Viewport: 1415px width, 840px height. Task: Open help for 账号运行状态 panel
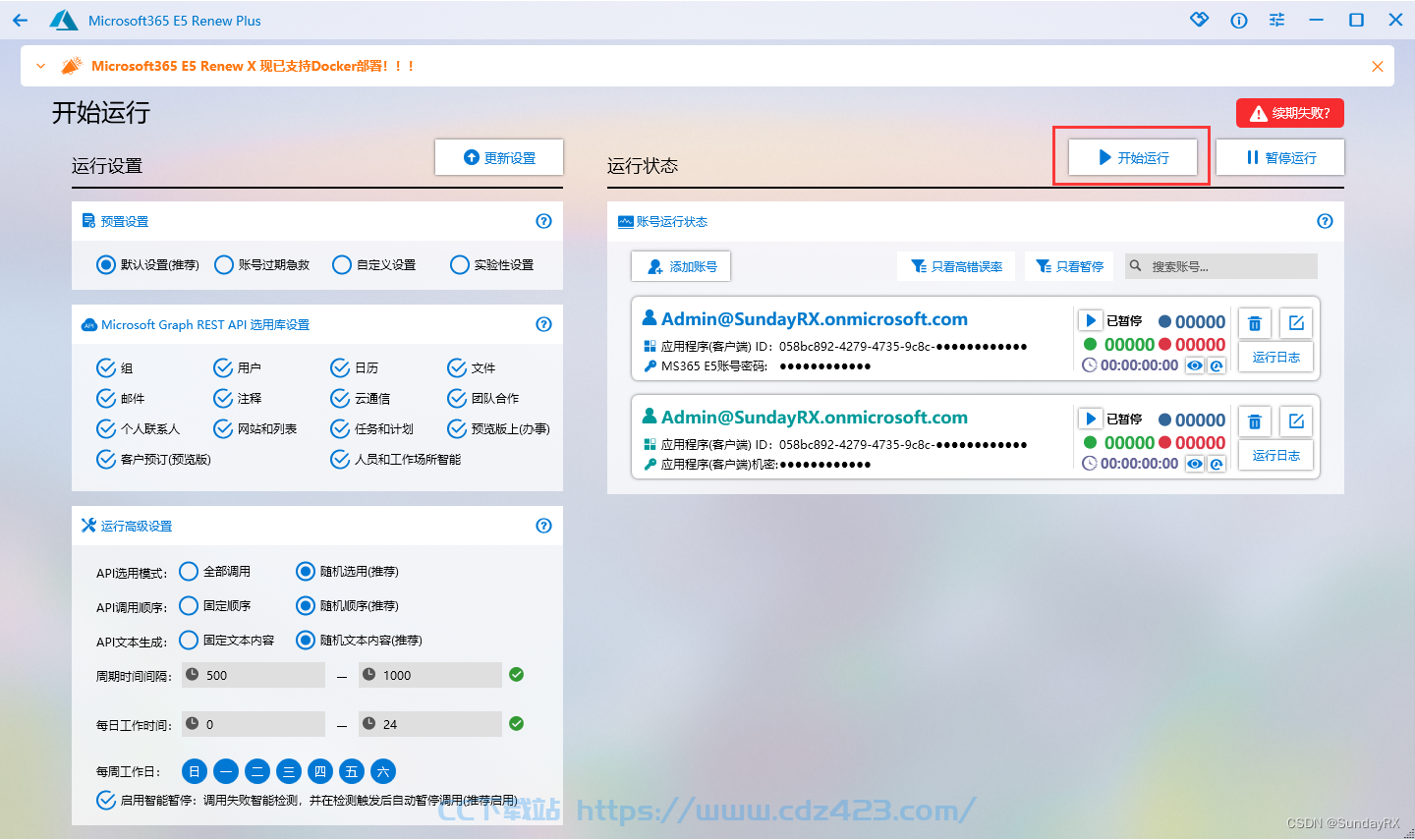point(1325,221)
